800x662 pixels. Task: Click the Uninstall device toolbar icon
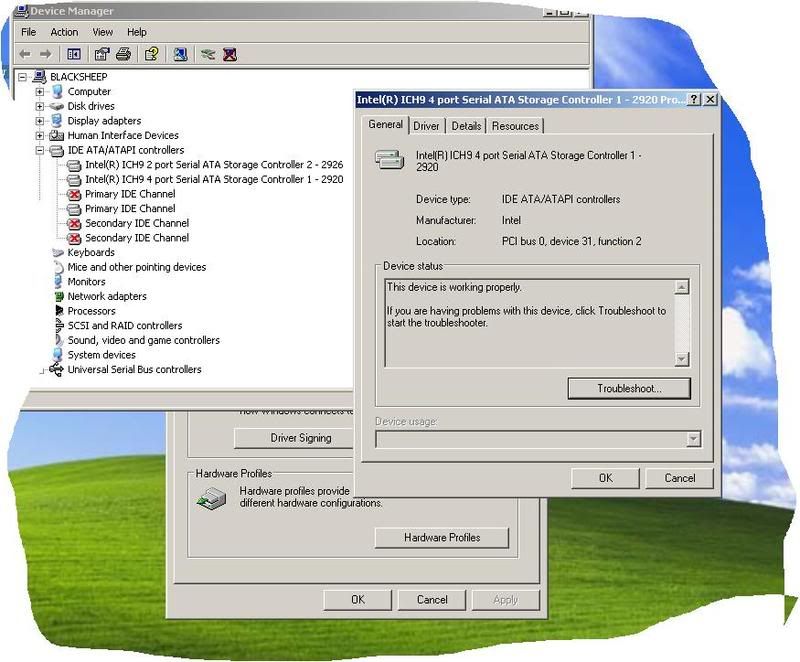pyautogui.click(x=230, y=54)
